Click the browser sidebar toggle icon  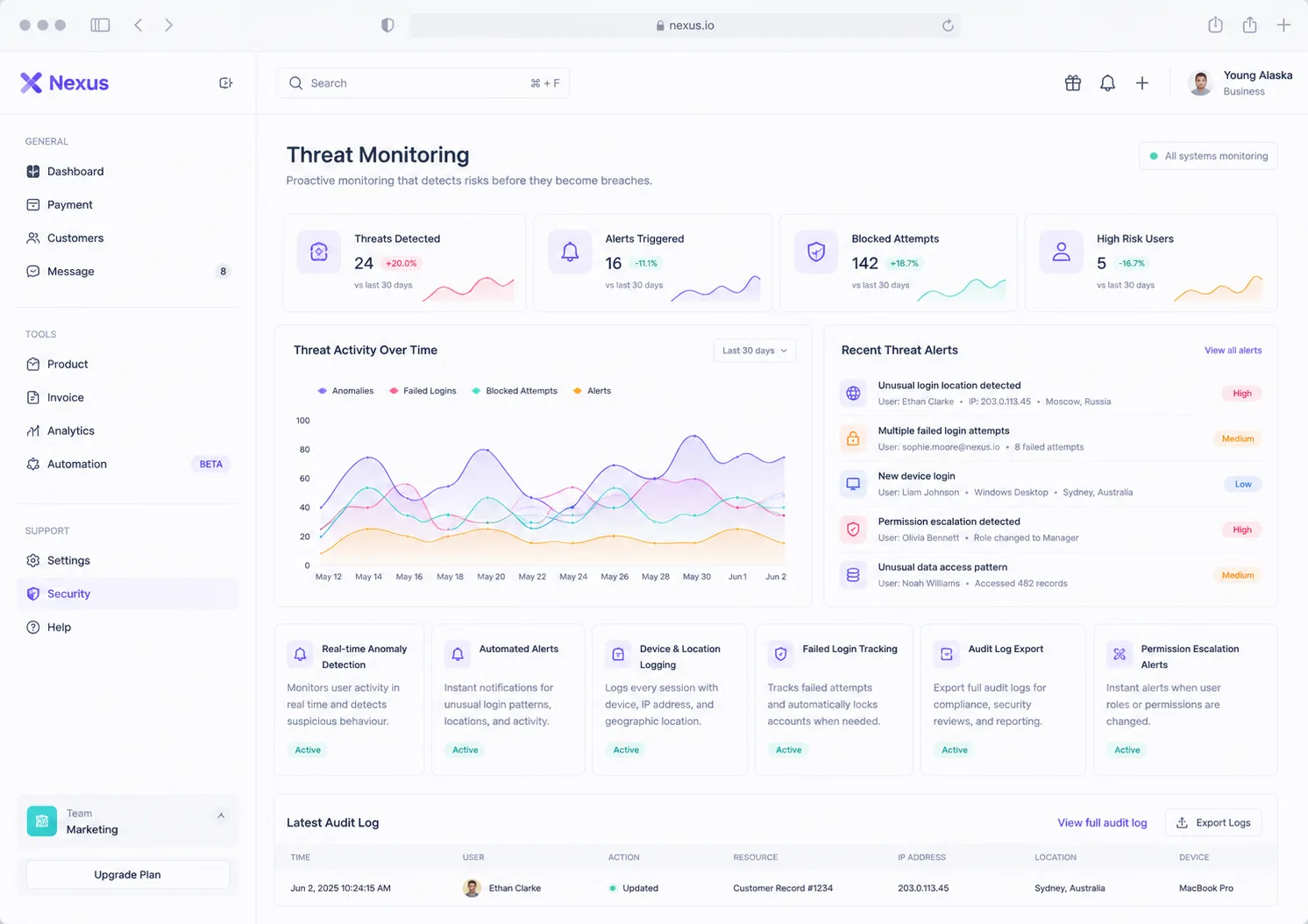tap(100, 25)
